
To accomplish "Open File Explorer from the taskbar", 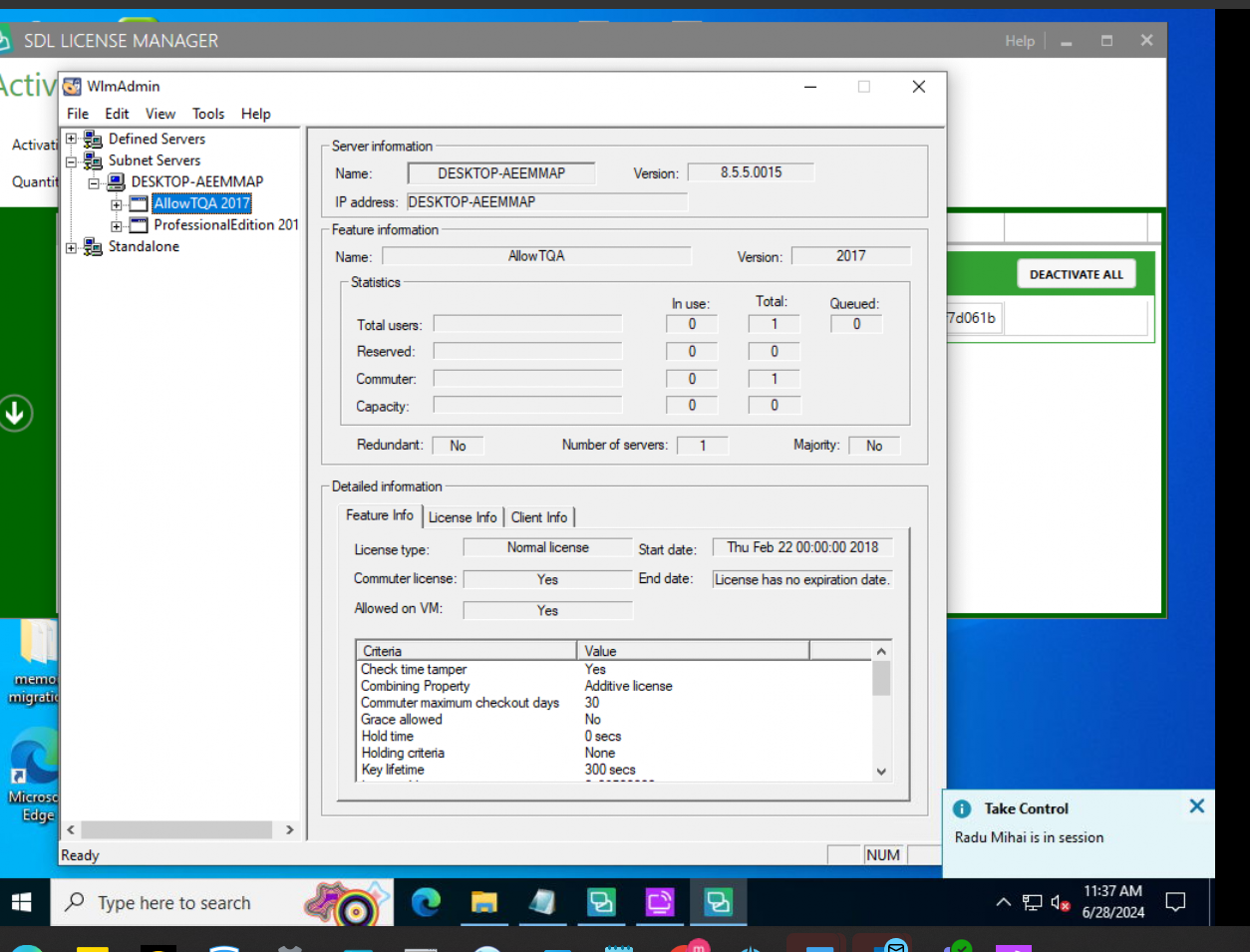I will 484,902.
